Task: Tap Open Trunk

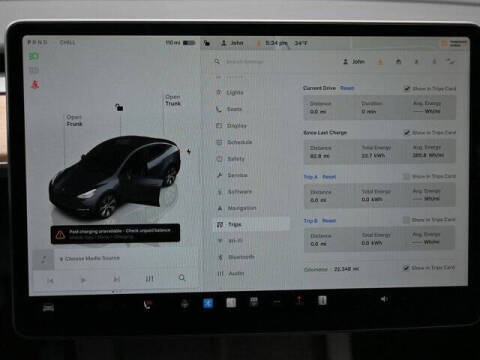Action: [x=173, y=100]
